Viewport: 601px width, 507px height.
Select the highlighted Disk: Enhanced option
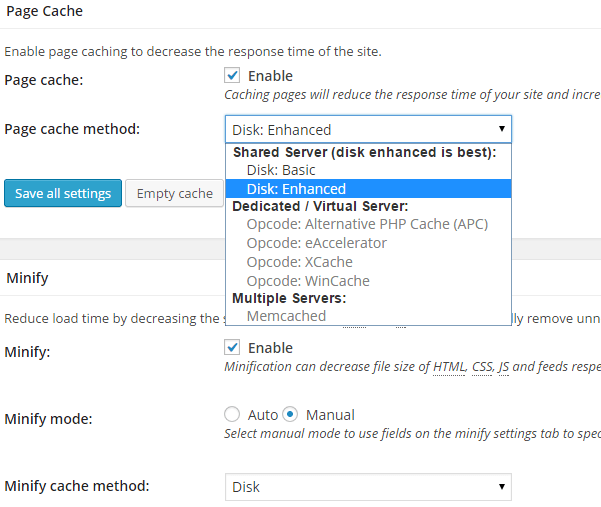296,189
